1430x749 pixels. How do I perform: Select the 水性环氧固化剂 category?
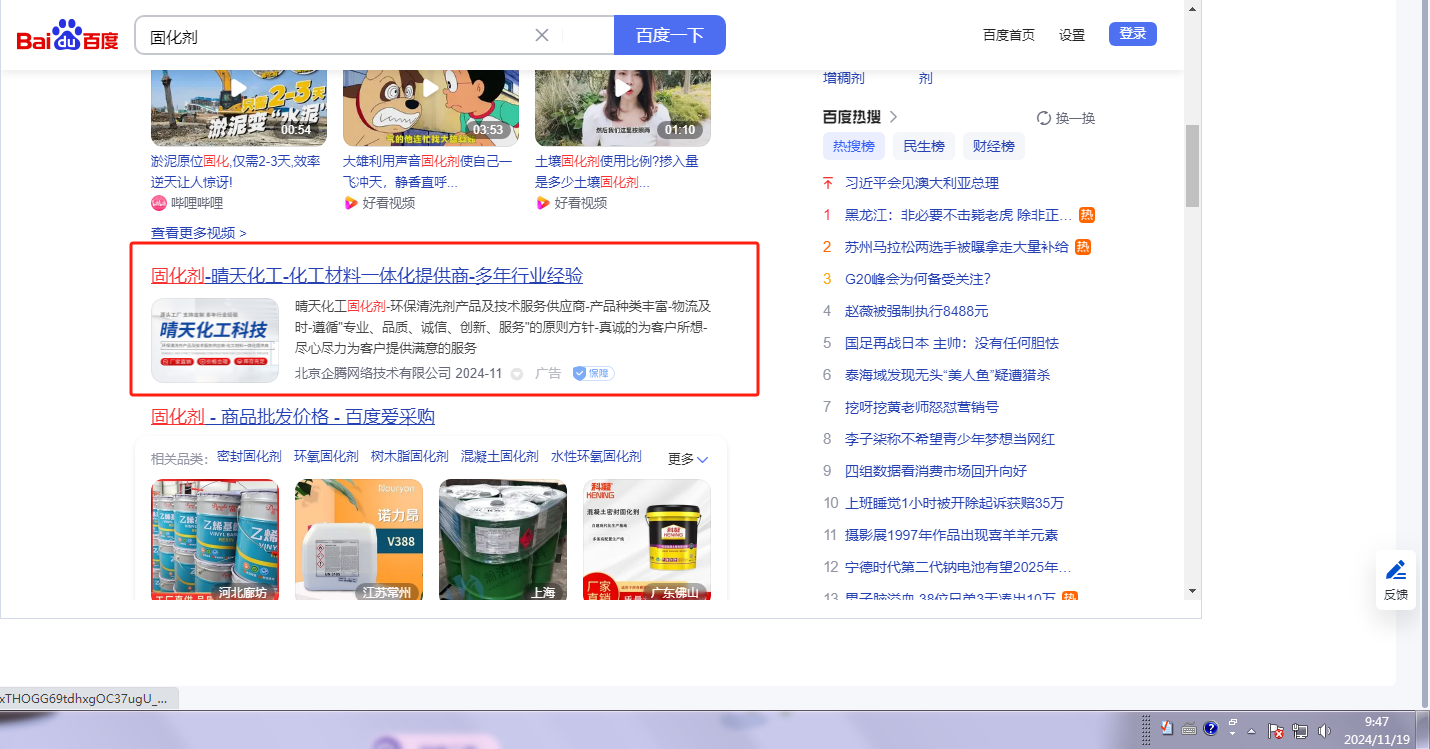pos(596,456)
